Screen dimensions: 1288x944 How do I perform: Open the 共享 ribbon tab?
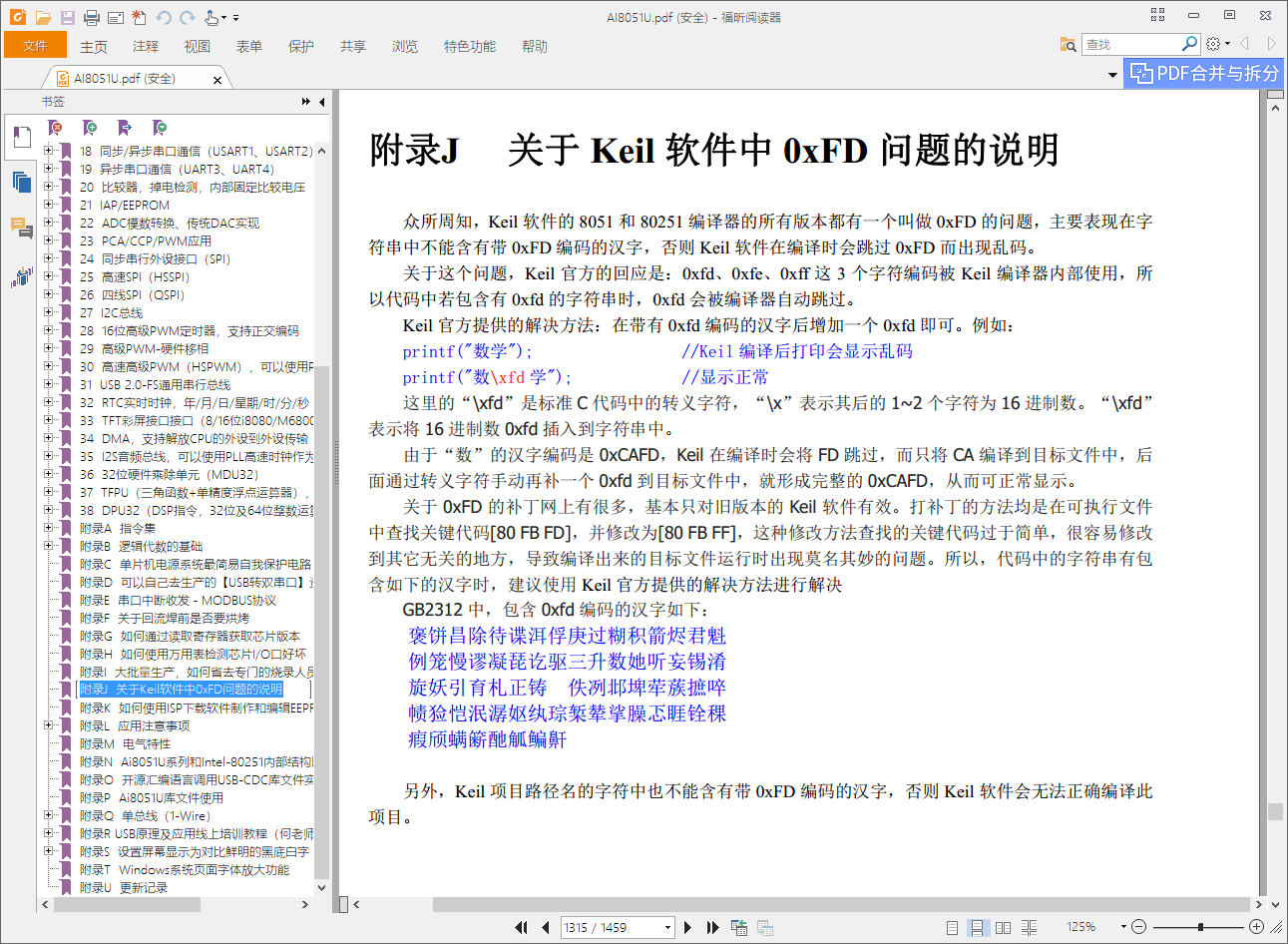[x=353, y=46]
